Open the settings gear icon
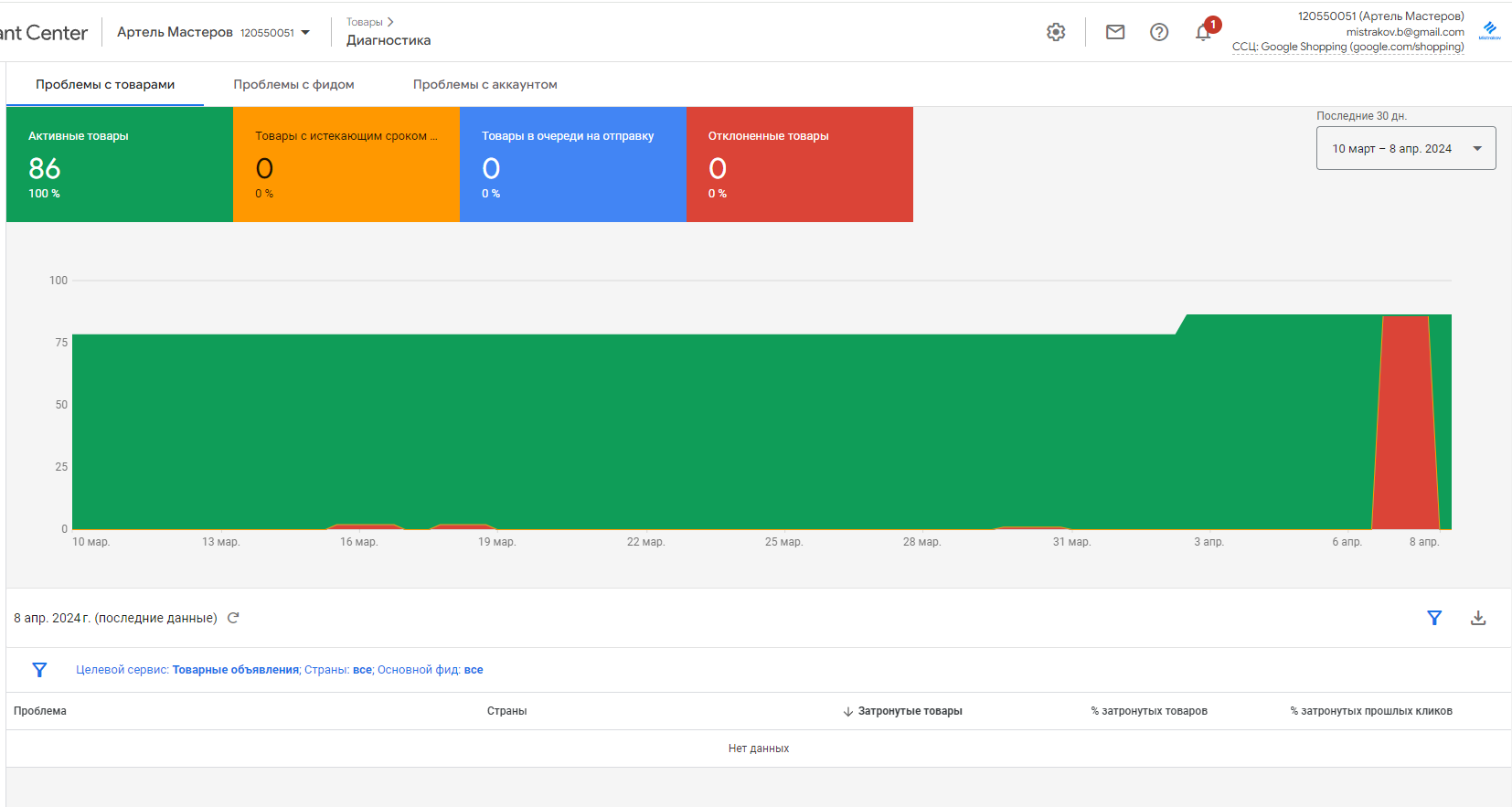Image resolution: width=1512 pixels, height=807 pixels. [1056, 32]
